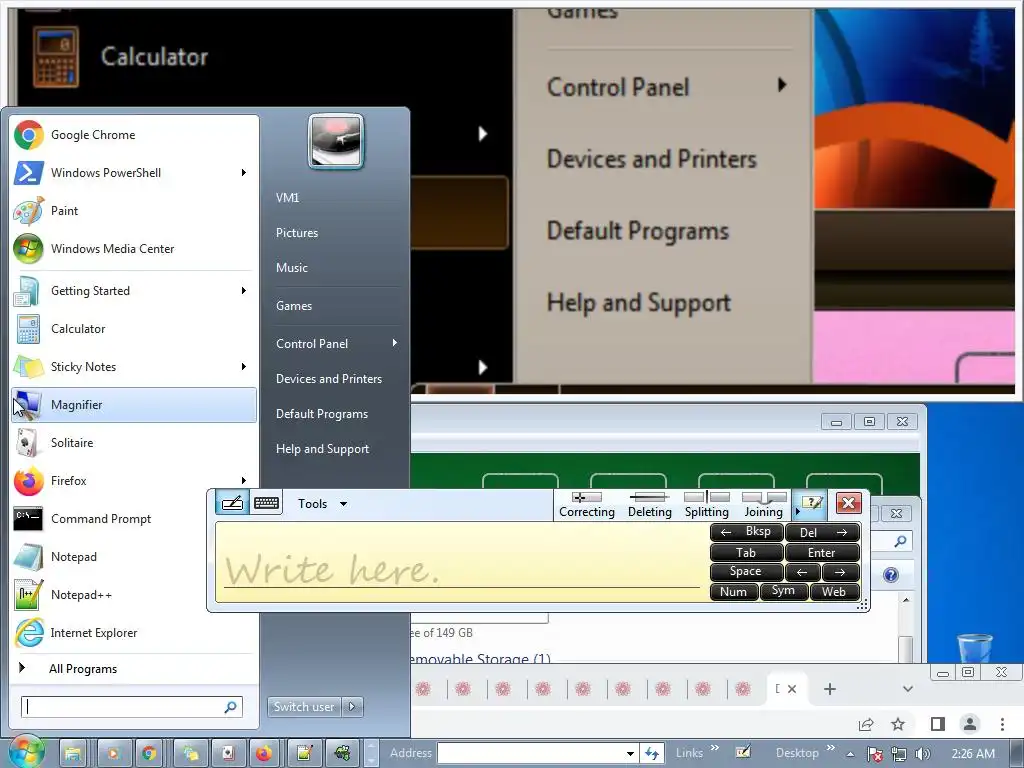Show the Correcting gesture demo
Viewport: 1024px width, 768px height.
click(x=586, y=505)
